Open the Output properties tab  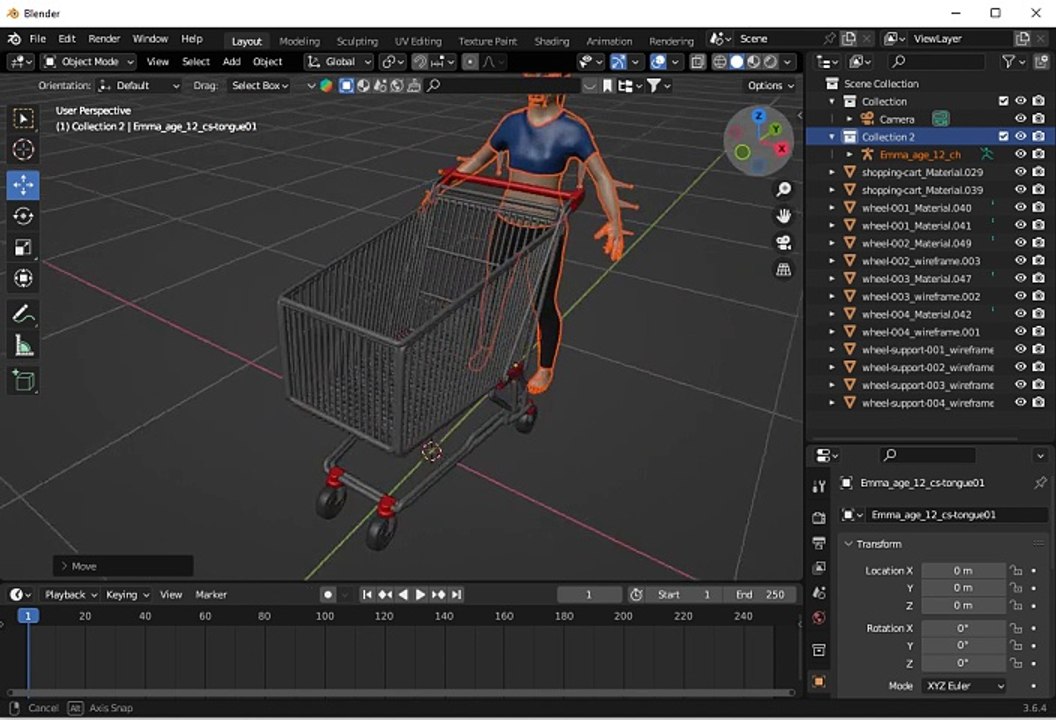819,543
